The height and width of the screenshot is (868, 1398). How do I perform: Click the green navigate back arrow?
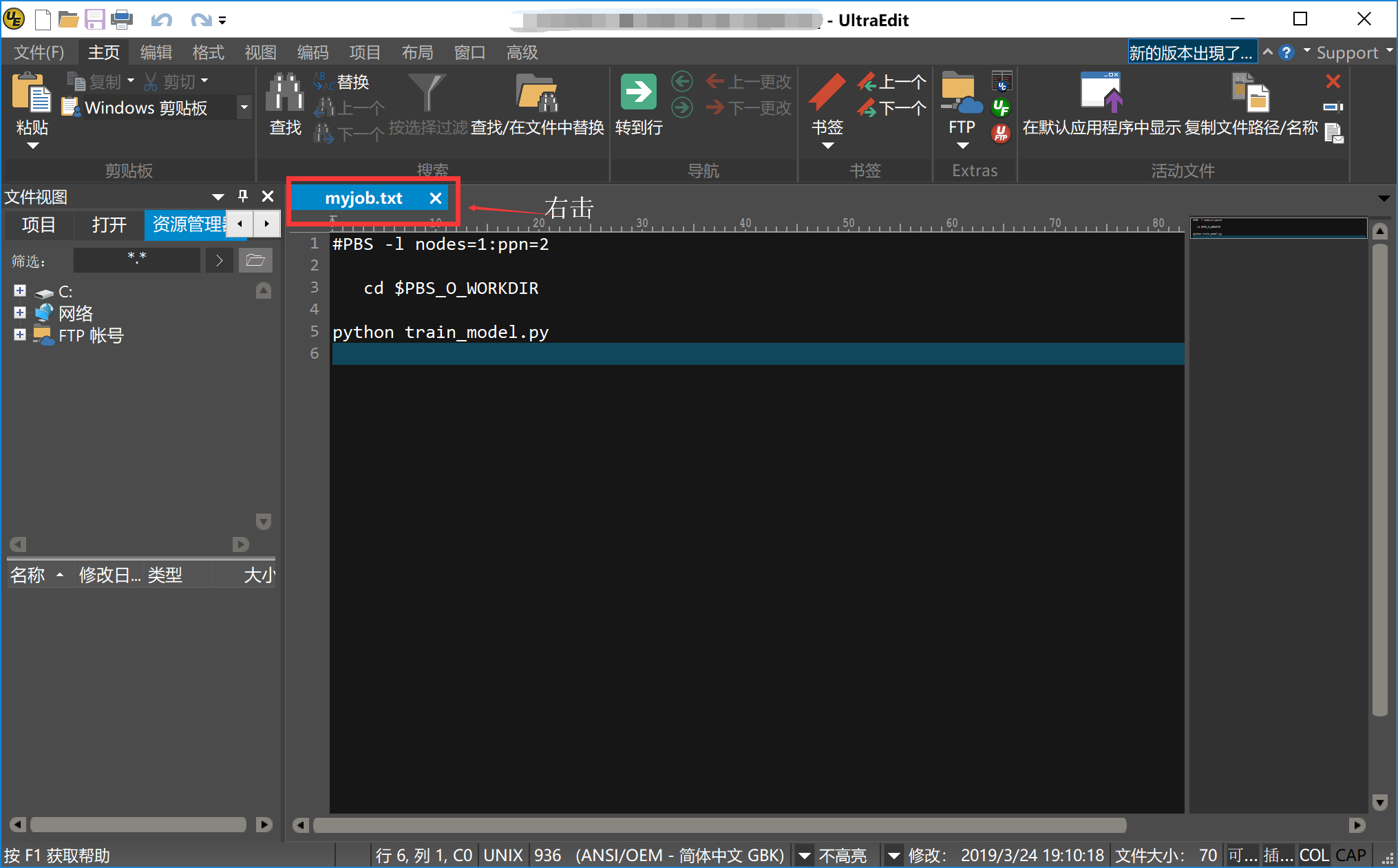click(682, 82)
